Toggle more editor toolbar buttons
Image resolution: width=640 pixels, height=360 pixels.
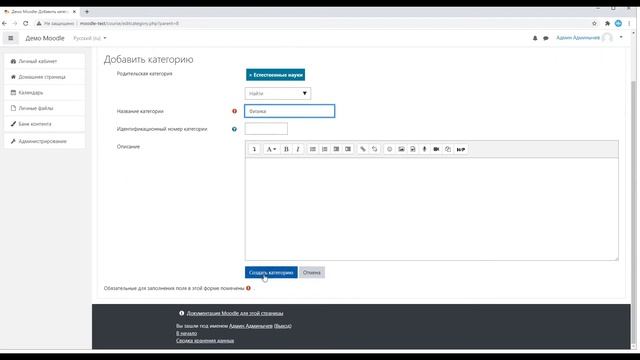[x=254, y=149]
